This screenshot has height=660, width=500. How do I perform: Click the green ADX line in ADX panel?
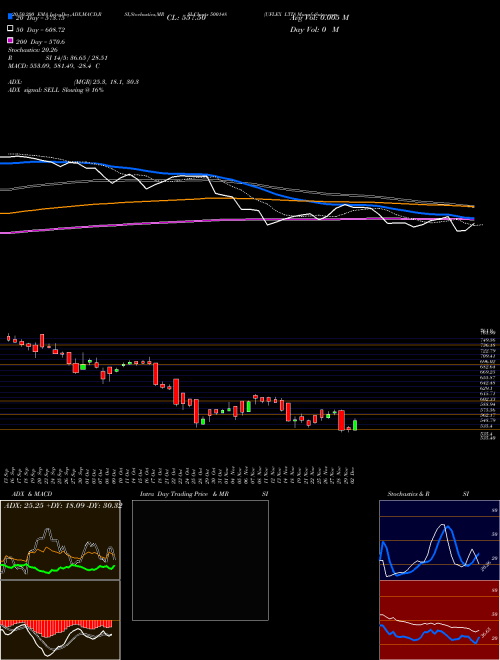pos(58,569)
